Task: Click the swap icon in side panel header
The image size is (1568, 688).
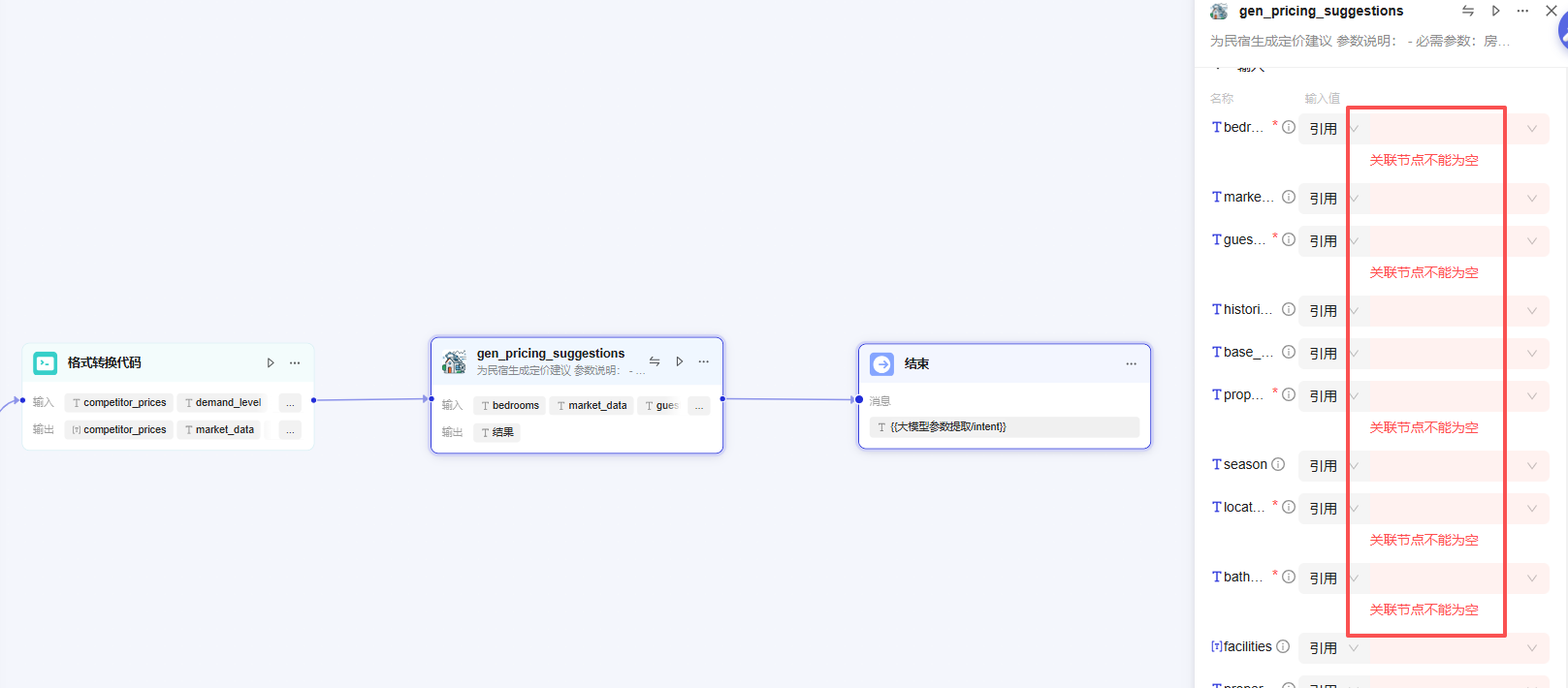Action: [x=1468, y=11]
